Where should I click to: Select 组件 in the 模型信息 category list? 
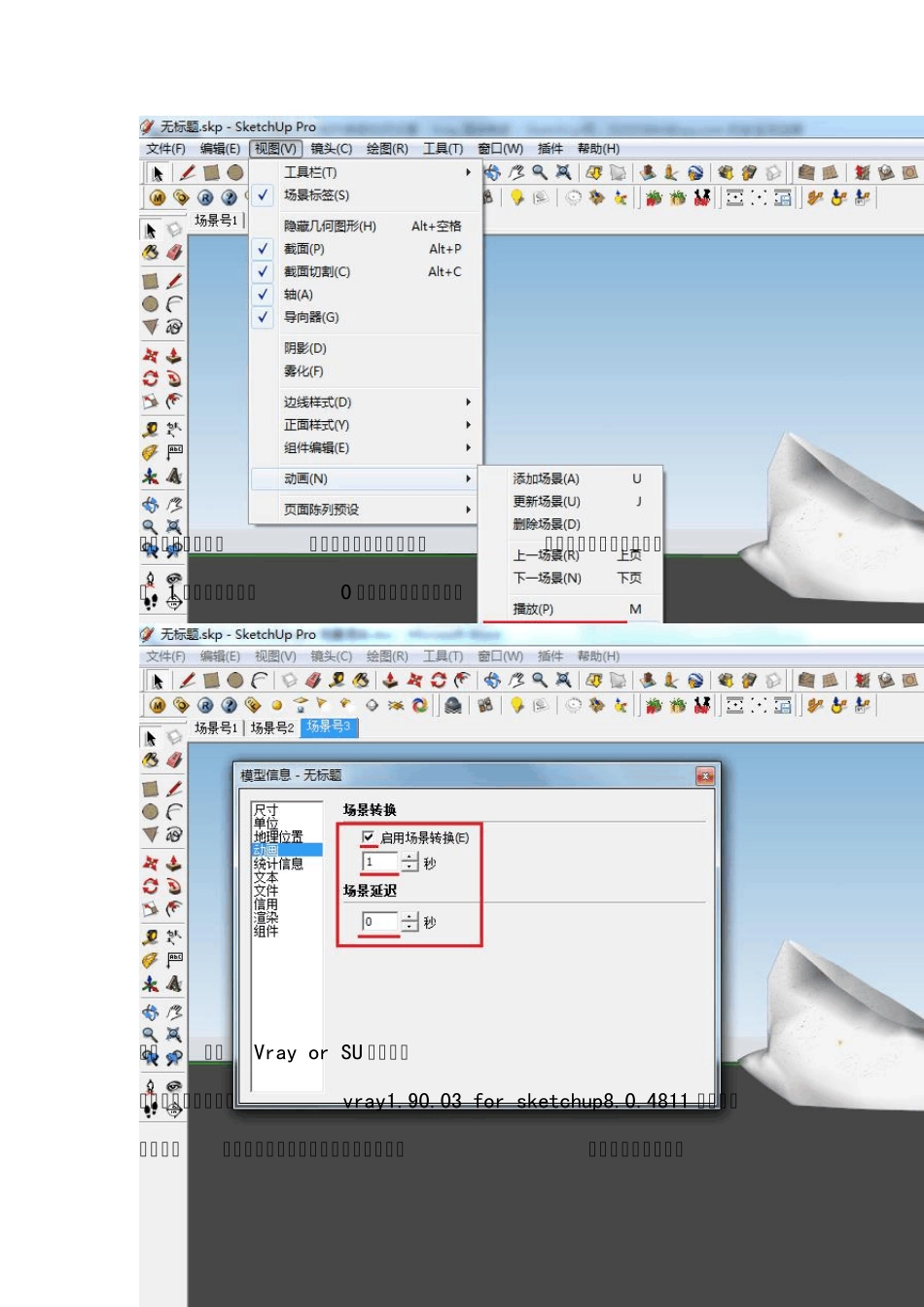[287, 931]
